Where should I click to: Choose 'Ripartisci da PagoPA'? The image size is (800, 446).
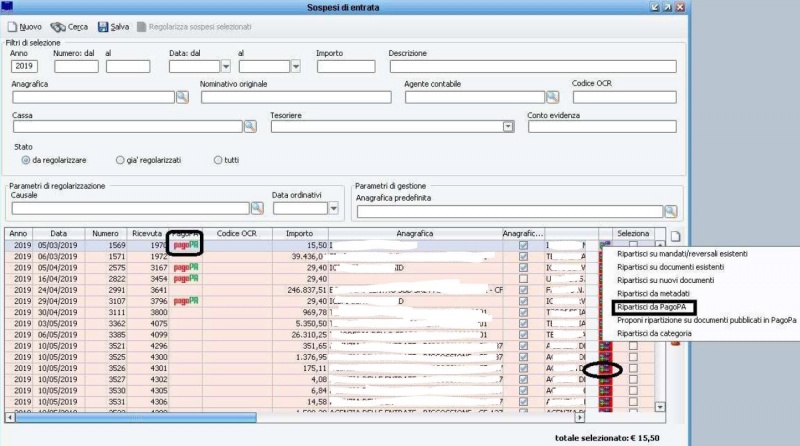[x=652, y=307]
